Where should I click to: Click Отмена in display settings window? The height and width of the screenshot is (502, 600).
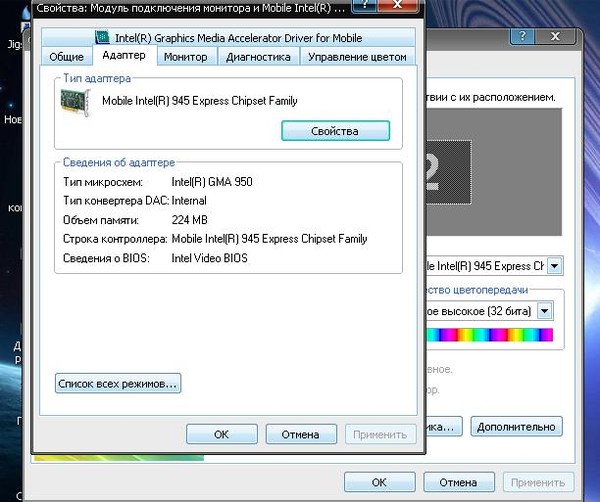pyautogui.click(x=458, y=482)
